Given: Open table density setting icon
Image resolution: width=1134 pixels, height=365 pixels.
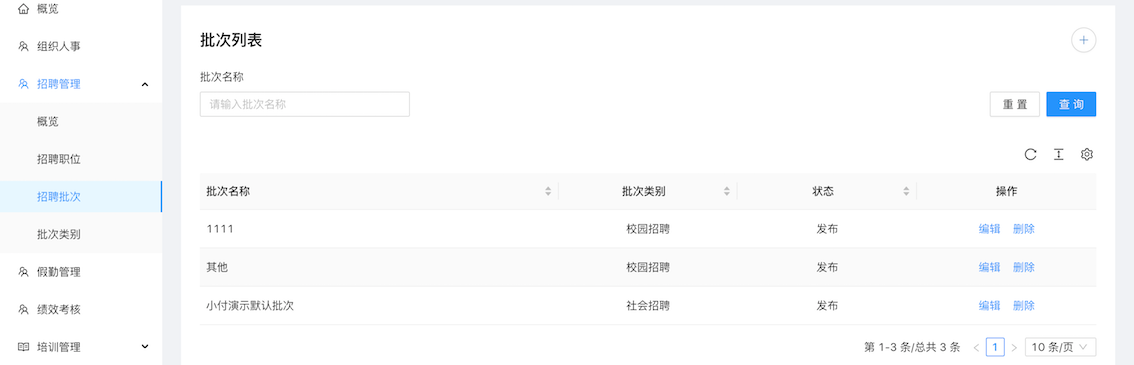Looking at the screenshot, I should (x=1058, y=154).
